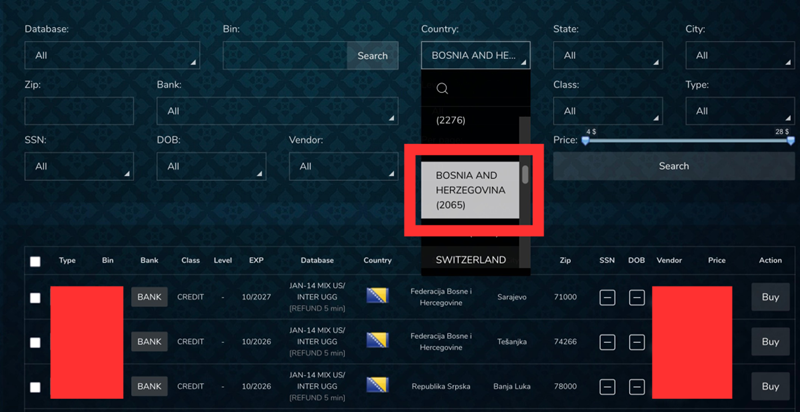The height and width of the screenshot is (412, 800).
Task: Choose SWITZERLAND from the country list
Action: (x=470, y=260)
